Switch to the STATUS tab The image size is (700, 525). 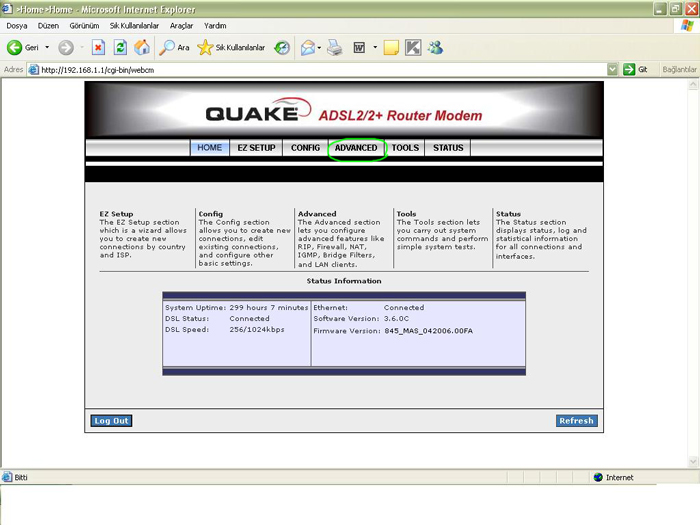(448, 148)
